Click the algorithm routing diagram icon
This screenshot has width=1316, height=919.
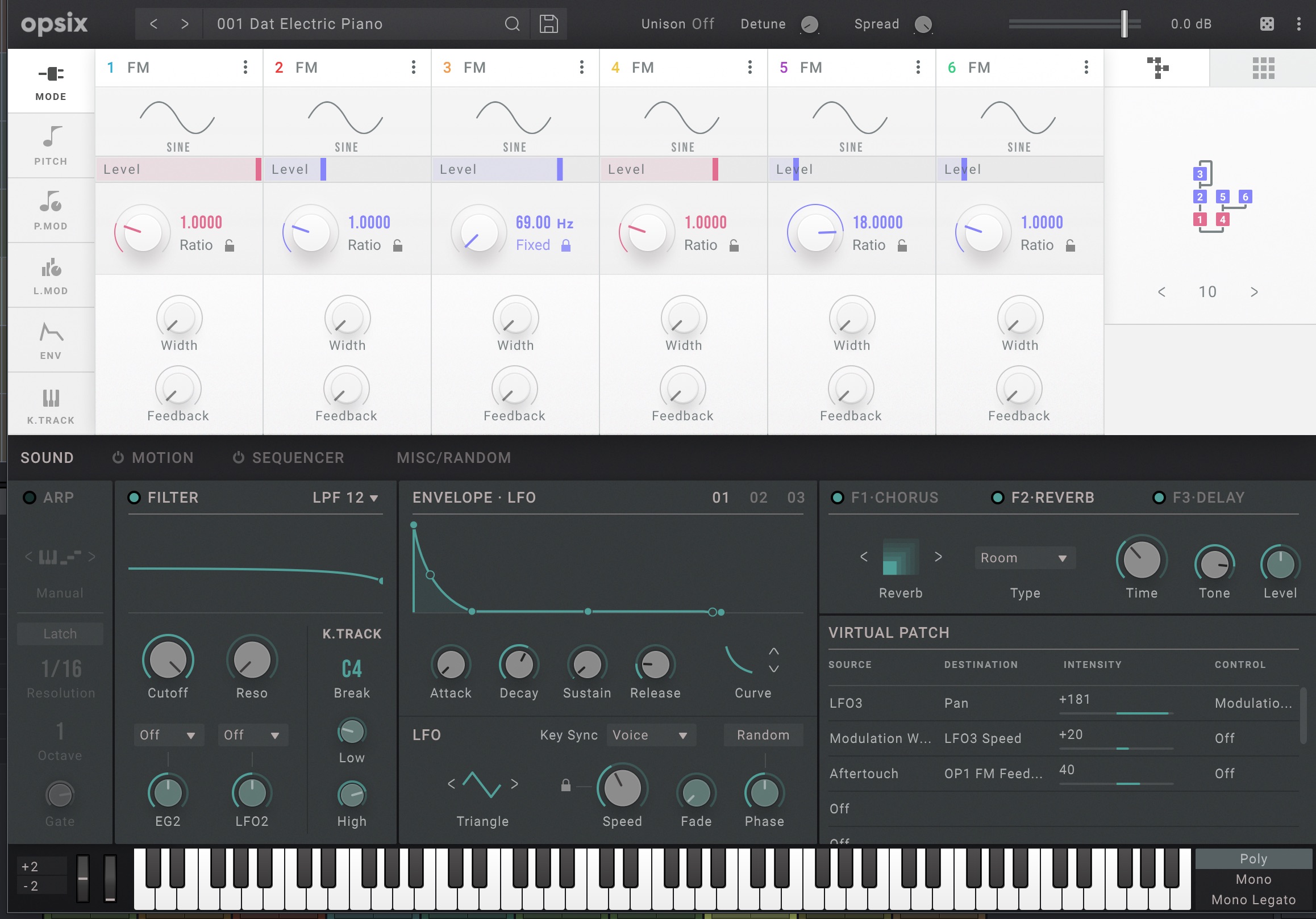point(1159,68)
